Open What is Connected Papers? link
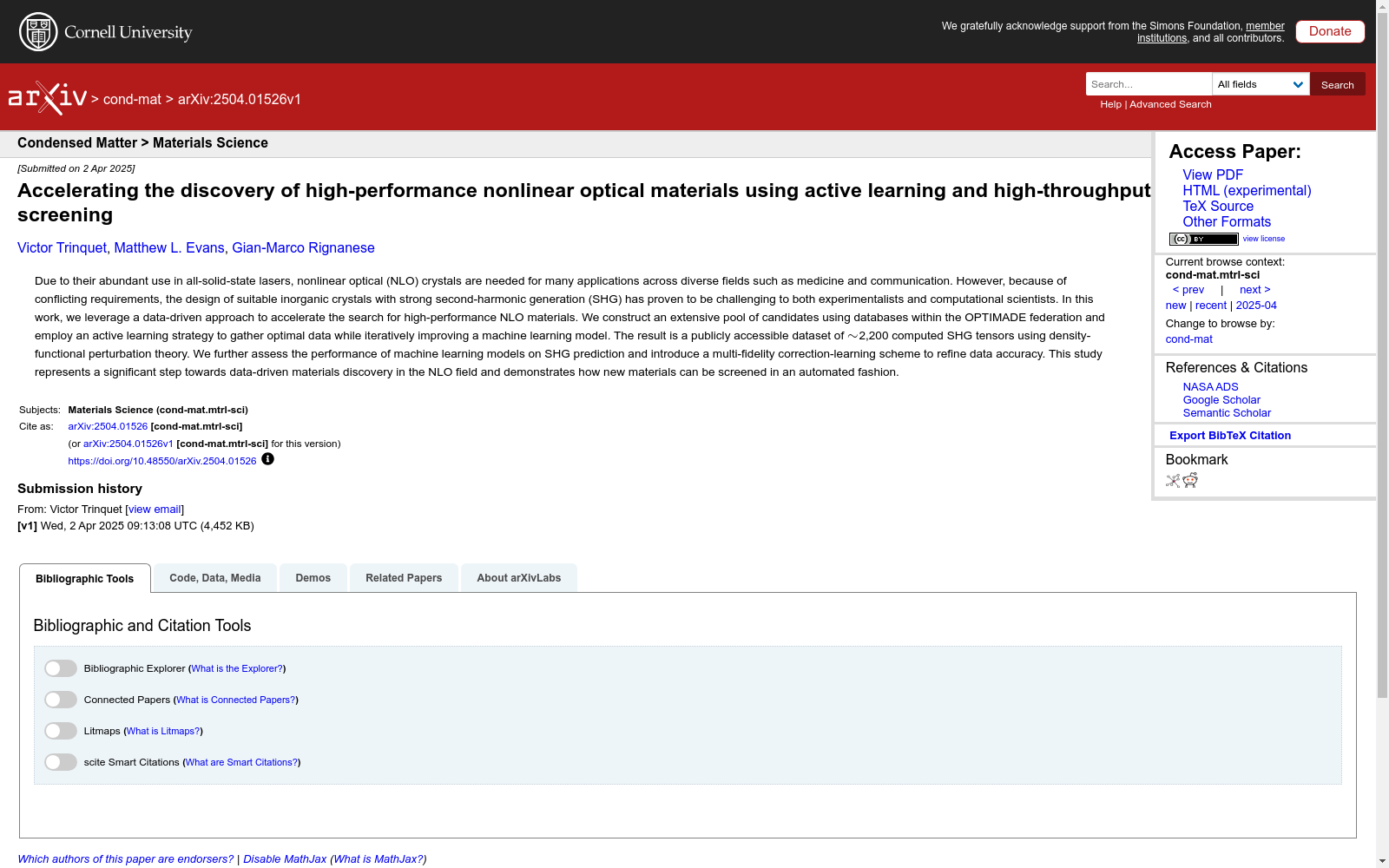 [x=236, y=700]
